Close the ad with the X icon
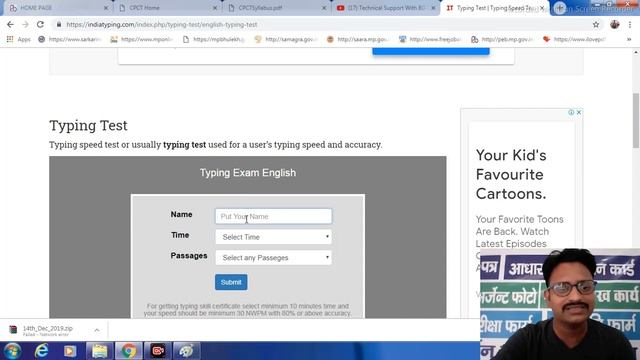The height and width of the screenshot is (360, 640). coord(579,112)
